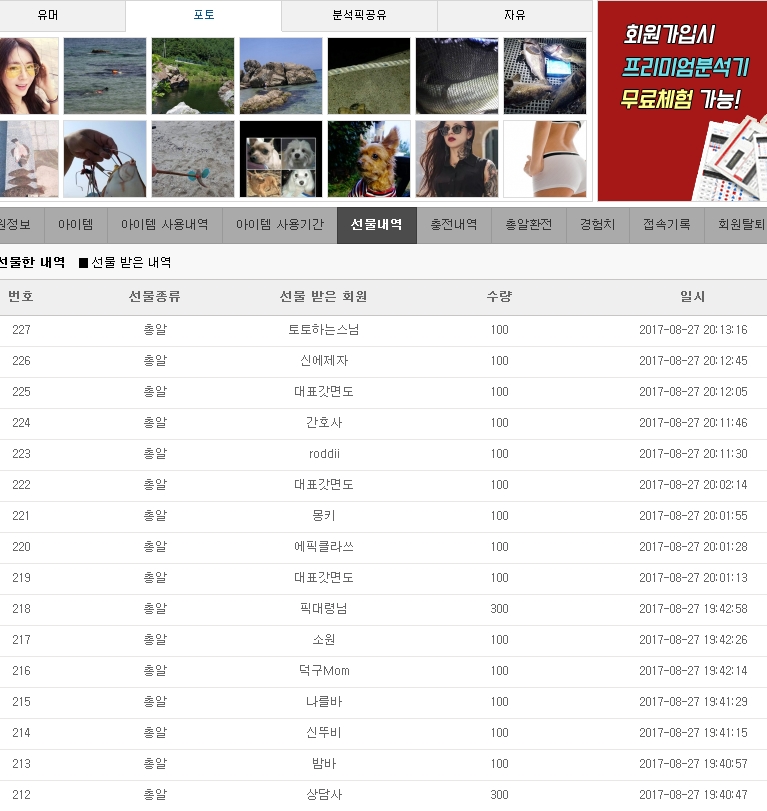Select member name 덕구Mom
767x811 pixels.
click(324, 671)
